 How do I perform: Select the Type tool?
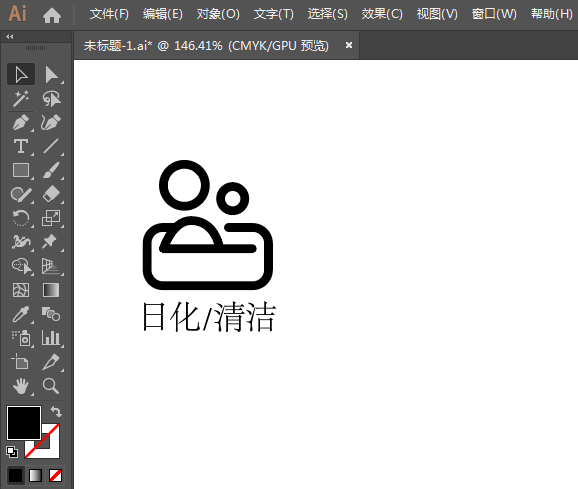tap(21, 146)
